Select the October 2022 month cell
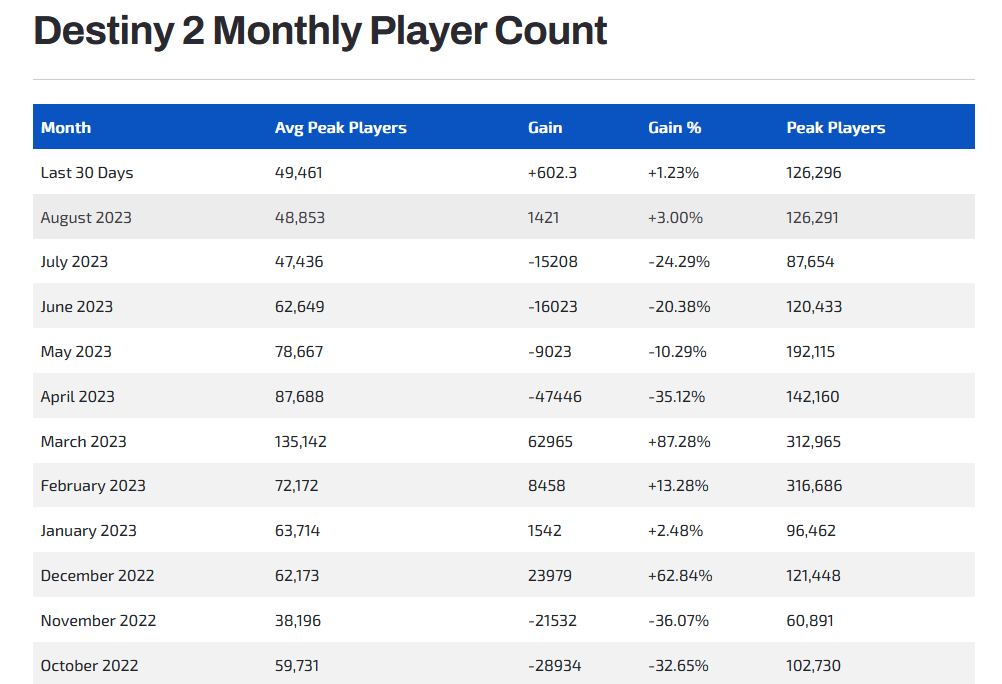Viewport: 1002px width, 684px height. 89,665
